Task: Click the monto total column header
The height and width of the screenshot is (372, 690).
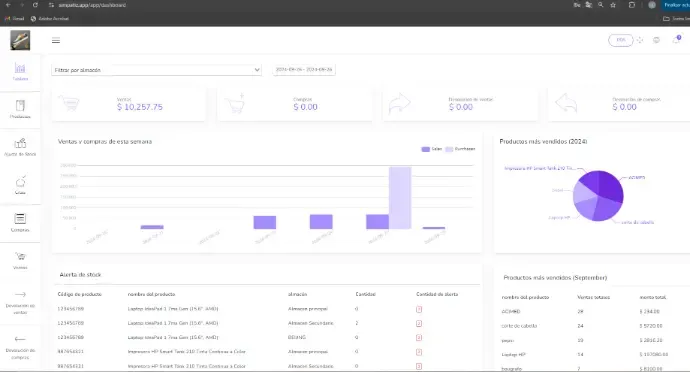Action: [x=653, y=297]
